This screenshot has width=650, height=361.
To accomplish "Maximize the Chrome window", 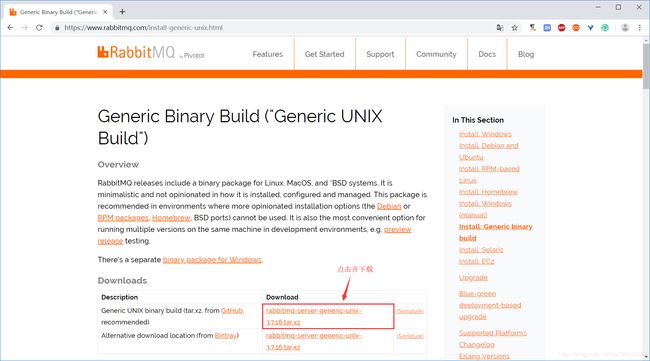I will pos(618,7).
